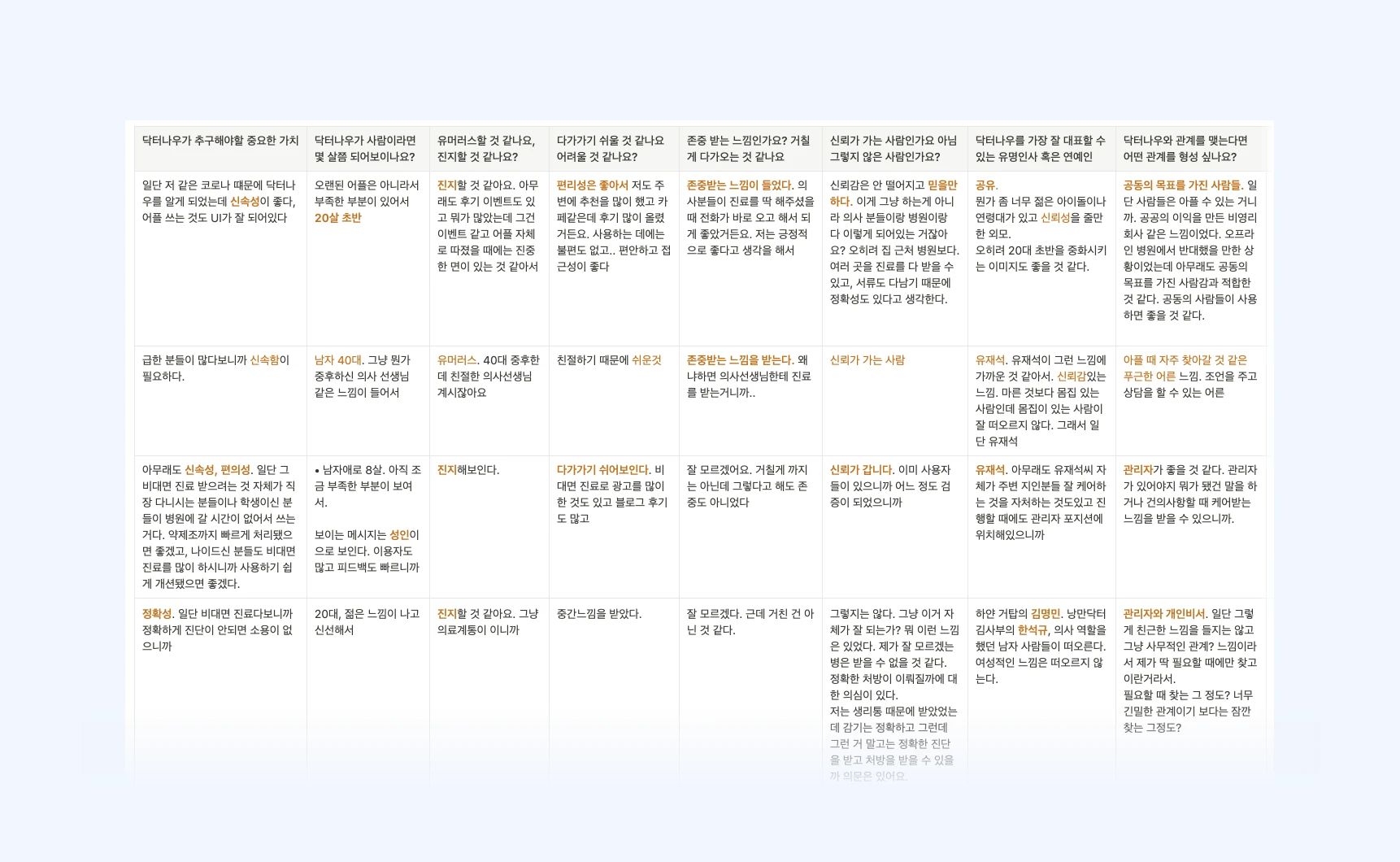Click the cell starting '하얀 거탑의 김명민'
Image resolution: width=1400 pixels, height=862 pixels.
pos(1041,691)
